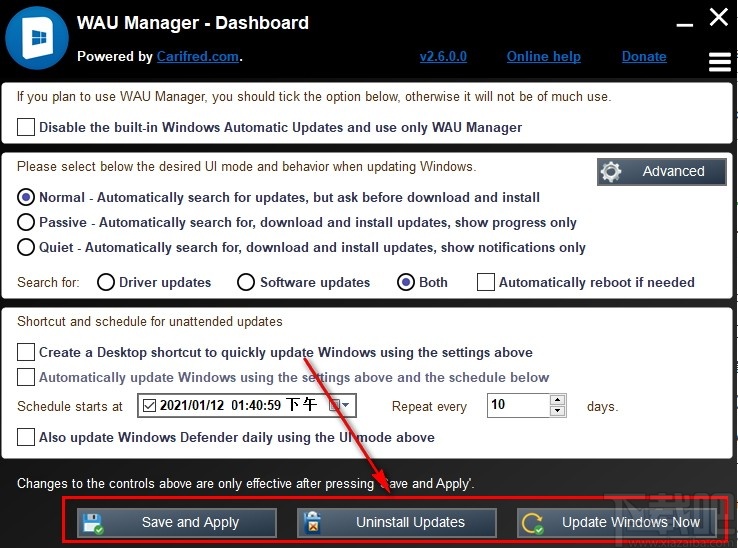Toggle the schedule date checkbox
The width and height of the screenshot is (738, 548).
(149, 405)
